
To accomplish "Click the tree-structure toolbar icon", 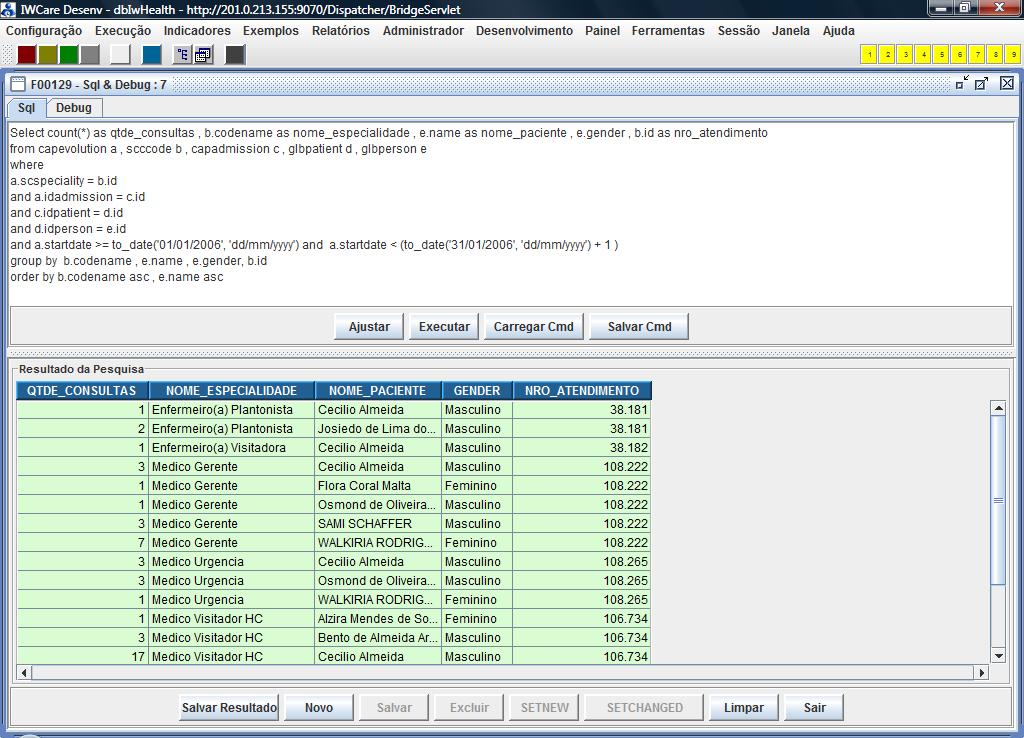I will point(182,55).
